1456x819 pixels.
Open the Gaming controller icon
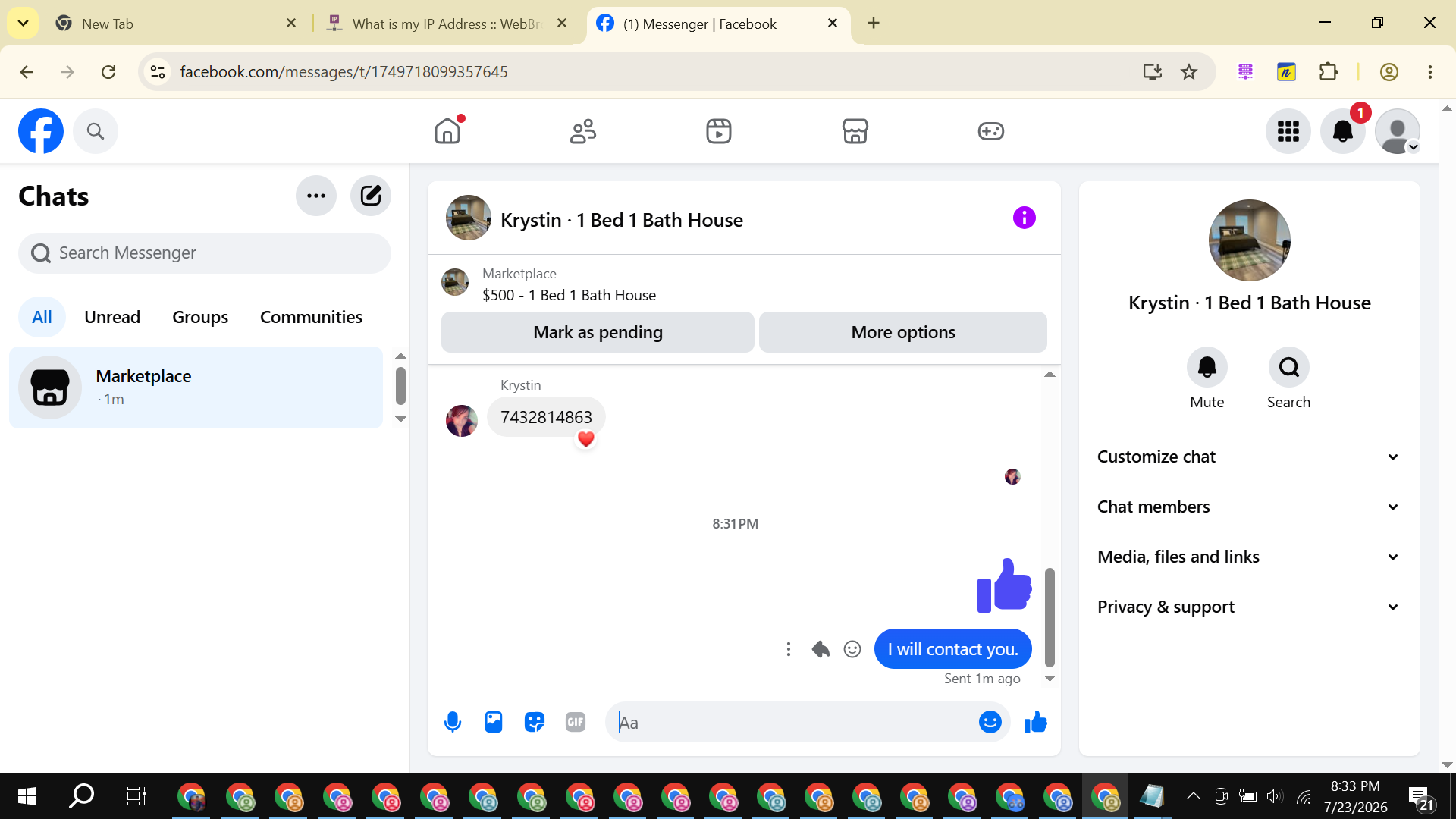pos(990,131)
